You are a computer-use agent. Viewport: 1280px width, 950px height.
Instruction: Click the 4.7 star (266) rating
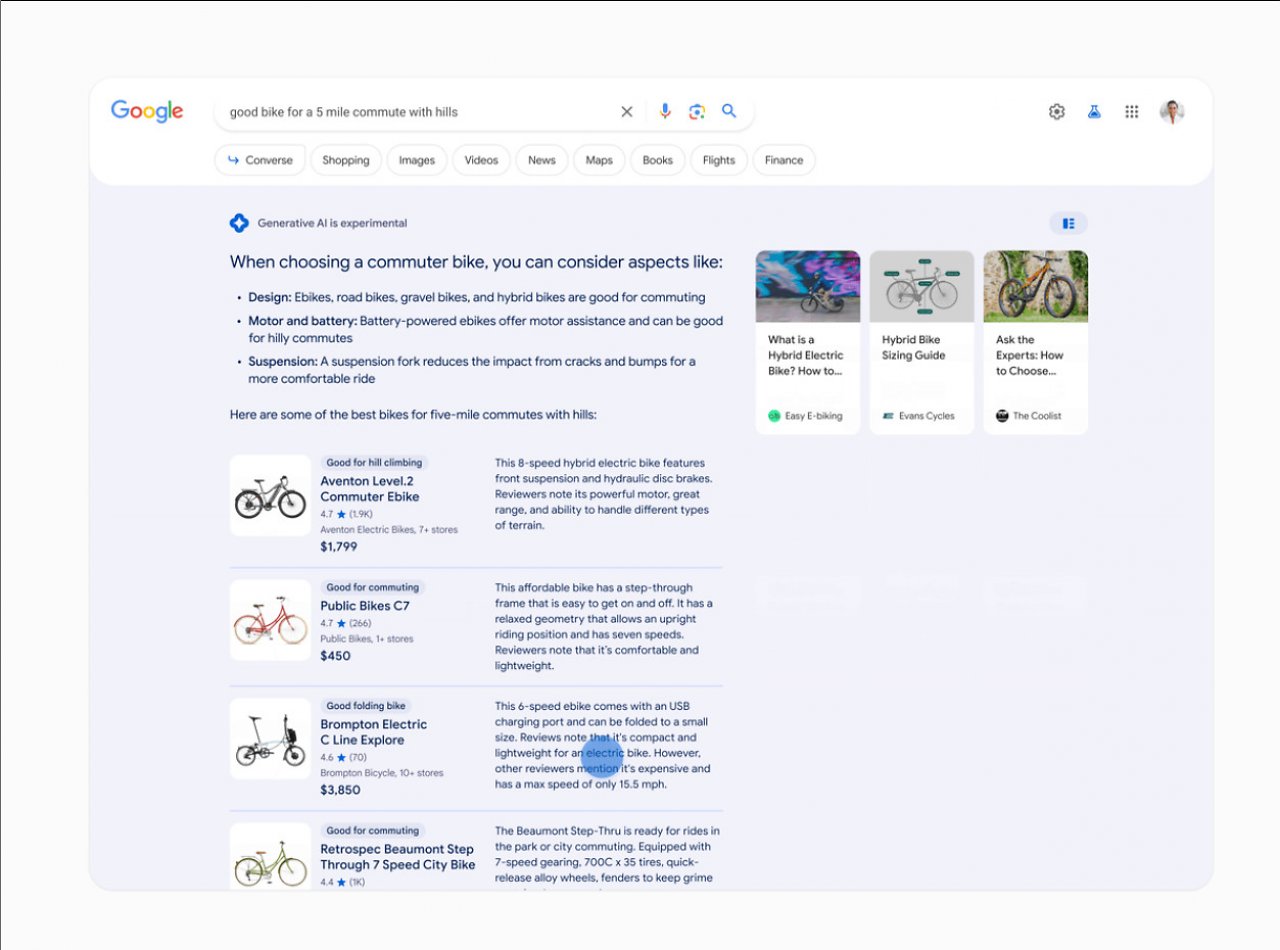pos(346,623)
